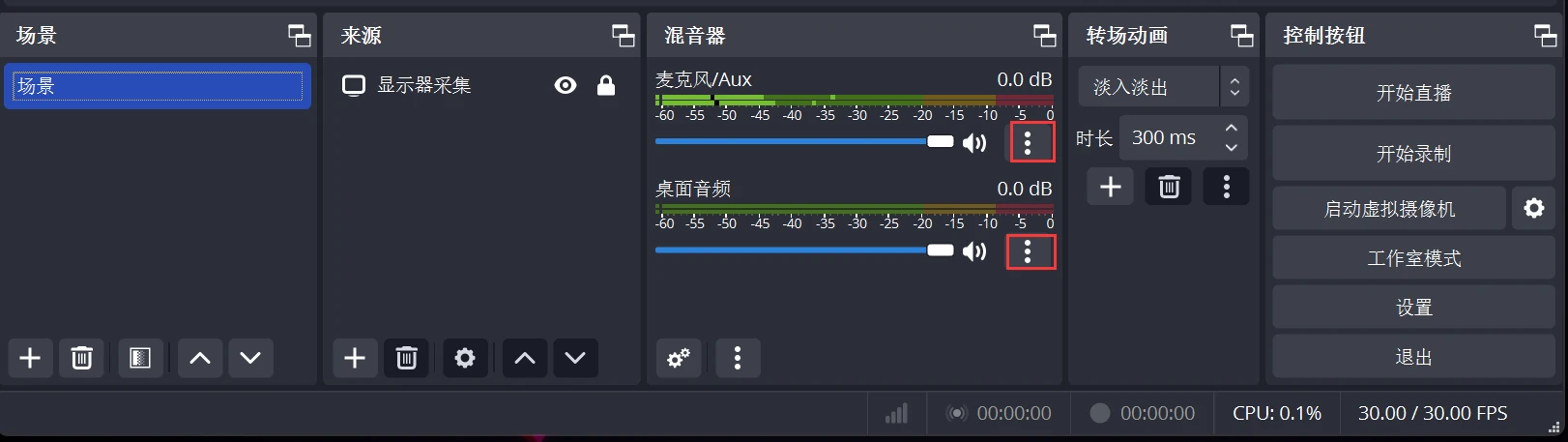Remove transition with trash icon in 转场动画
This screenshot has width=1568, height=442.
coord(1169,187)
